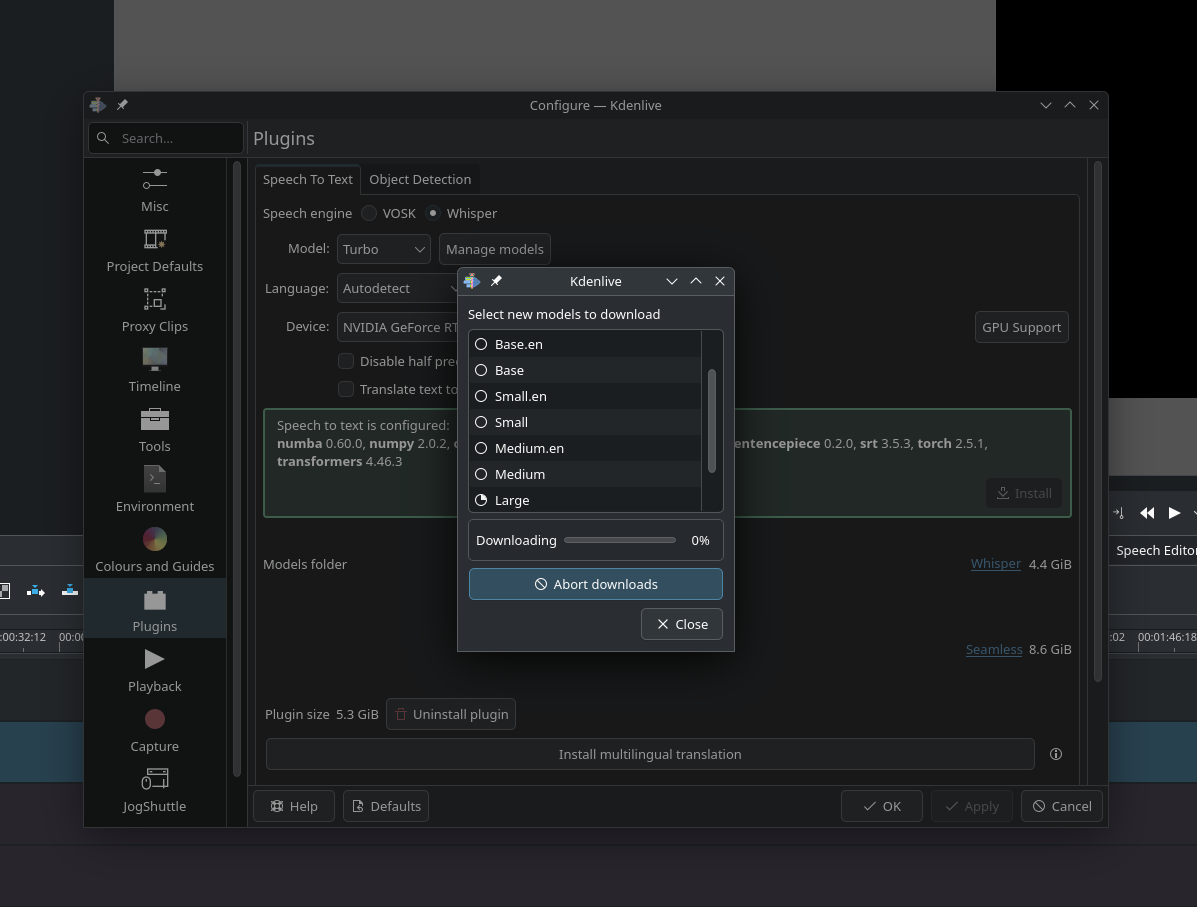
Task: Select the Small.en model
Action: (585, 396)
